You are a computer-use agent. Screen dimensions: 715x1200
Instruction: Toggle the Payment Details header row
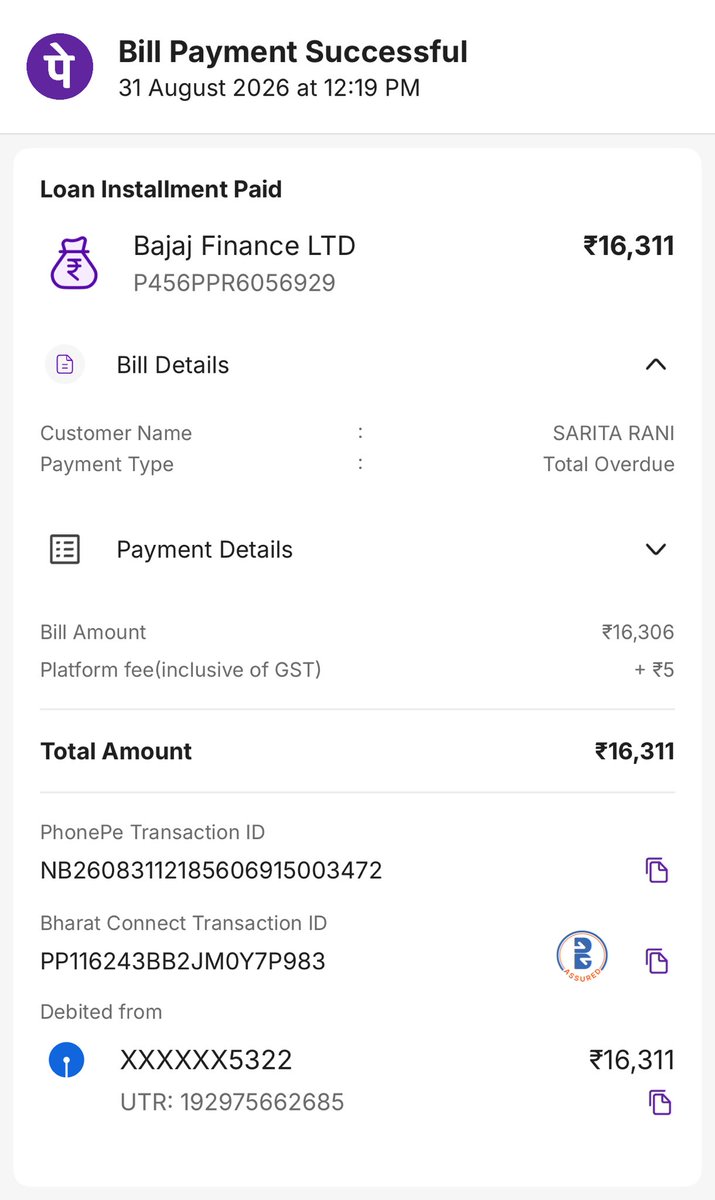pos(357,549)
